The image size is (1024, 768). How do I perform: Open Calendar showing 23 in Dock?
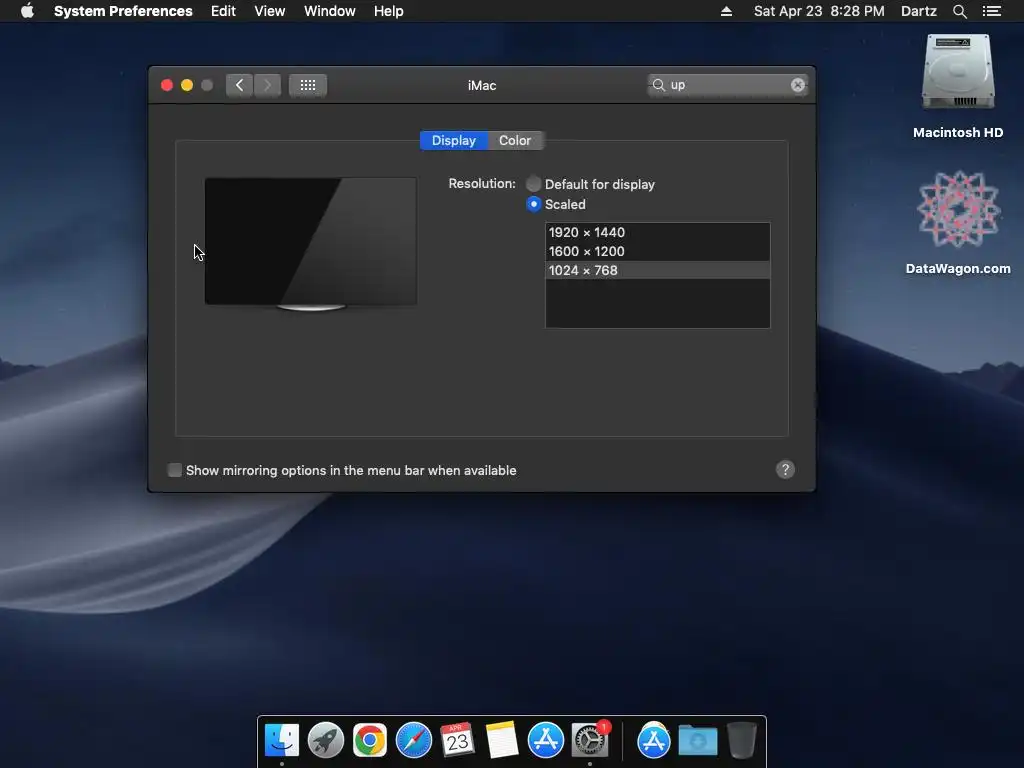(457, 740)
